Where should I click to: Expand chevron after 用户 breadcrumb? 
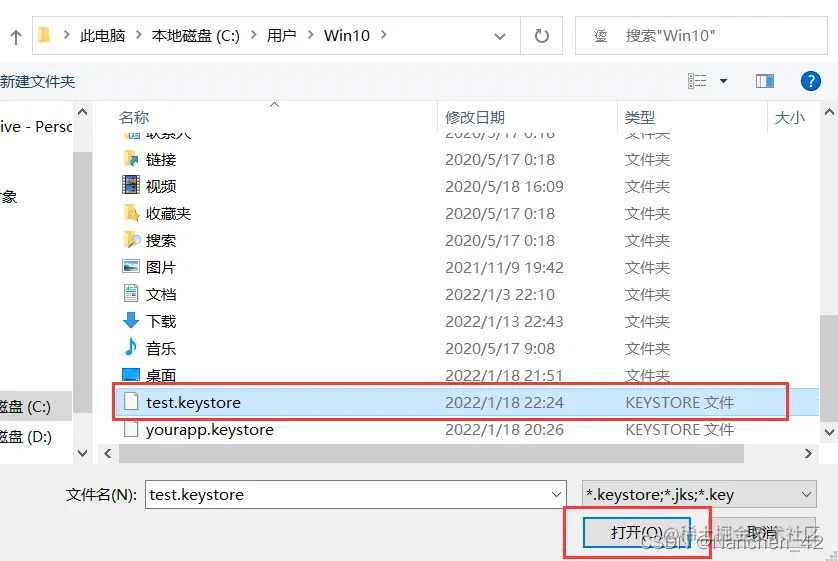[x=311, y=35]
